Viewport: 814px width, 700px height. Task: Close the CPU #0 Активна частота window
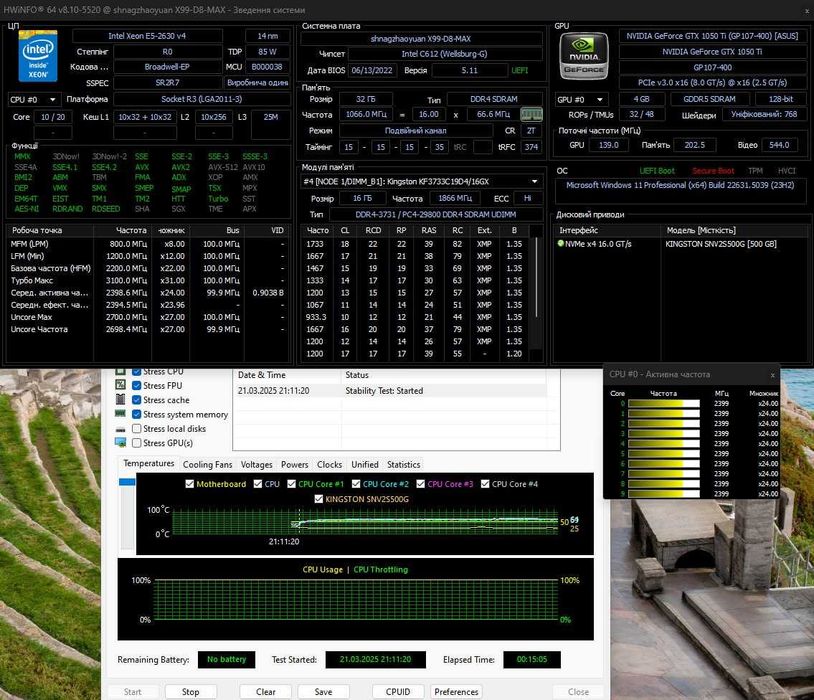click(772, 375)
